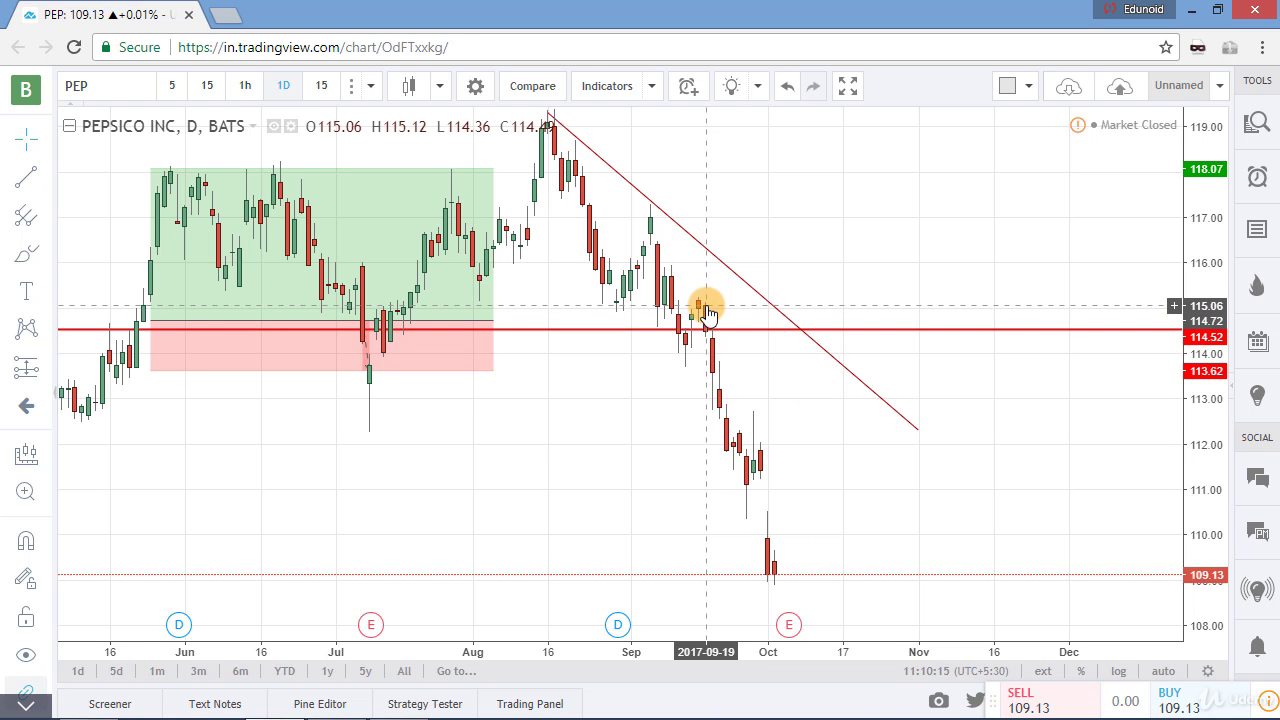Set date range to 1d
1280x720 pixels.
coord(78,671)
